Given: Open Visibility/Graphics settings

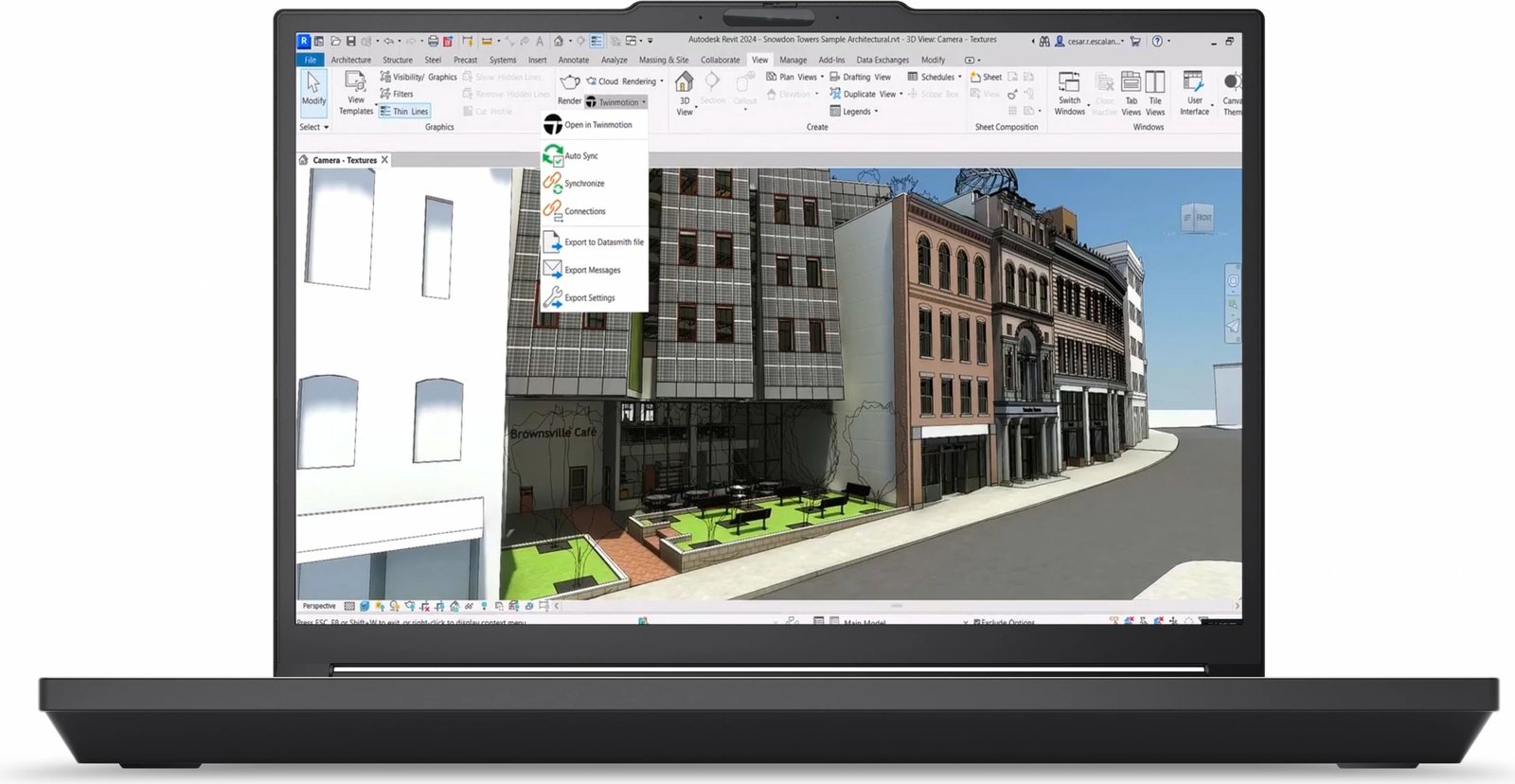Looking at the screenshot, I should [x=418, y=78].
